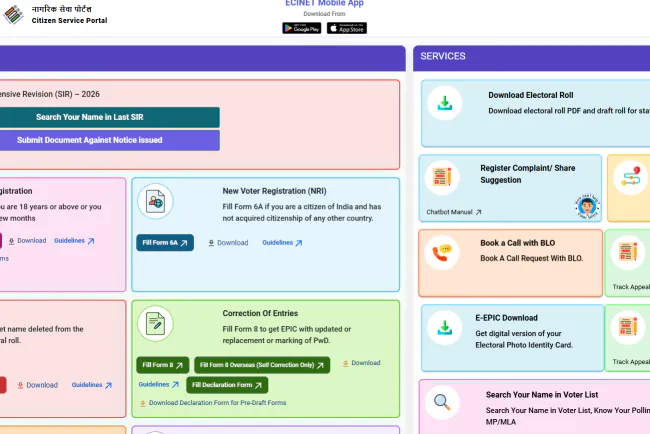Click the Fill Declaration Form button

point(227,385)
